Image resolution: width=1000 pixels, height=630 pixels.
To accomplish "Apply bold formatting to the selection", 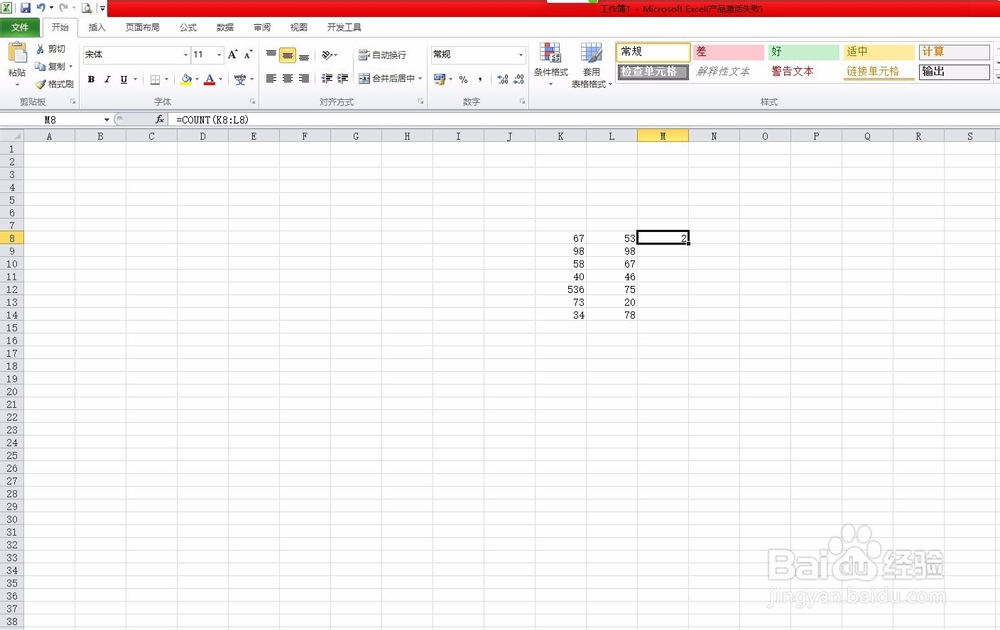I will [91, 79].
